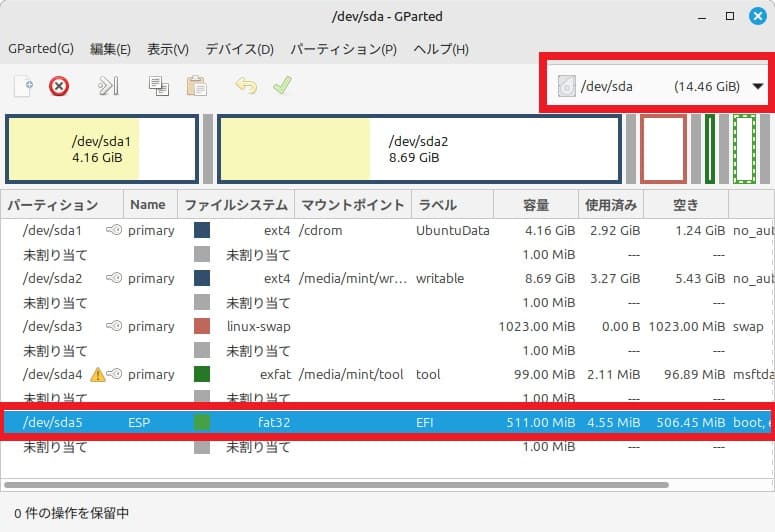Image resolution: width=775 pixels, height=532 pixels.
Task: Click the 空き column header
Action: coord(686,205)
